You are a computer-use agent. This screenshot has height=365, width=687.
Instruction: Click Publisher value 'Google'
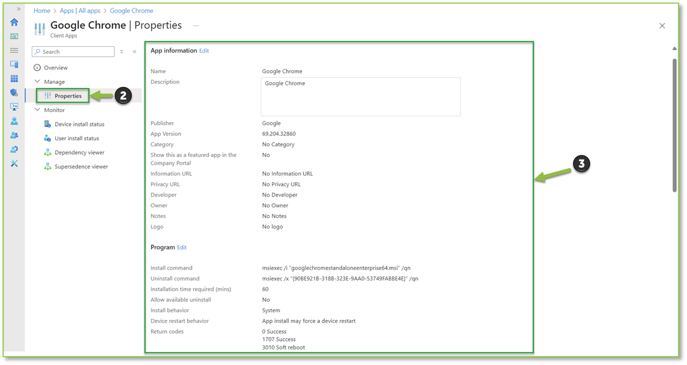pyautogui.click(x=271, y=124)
